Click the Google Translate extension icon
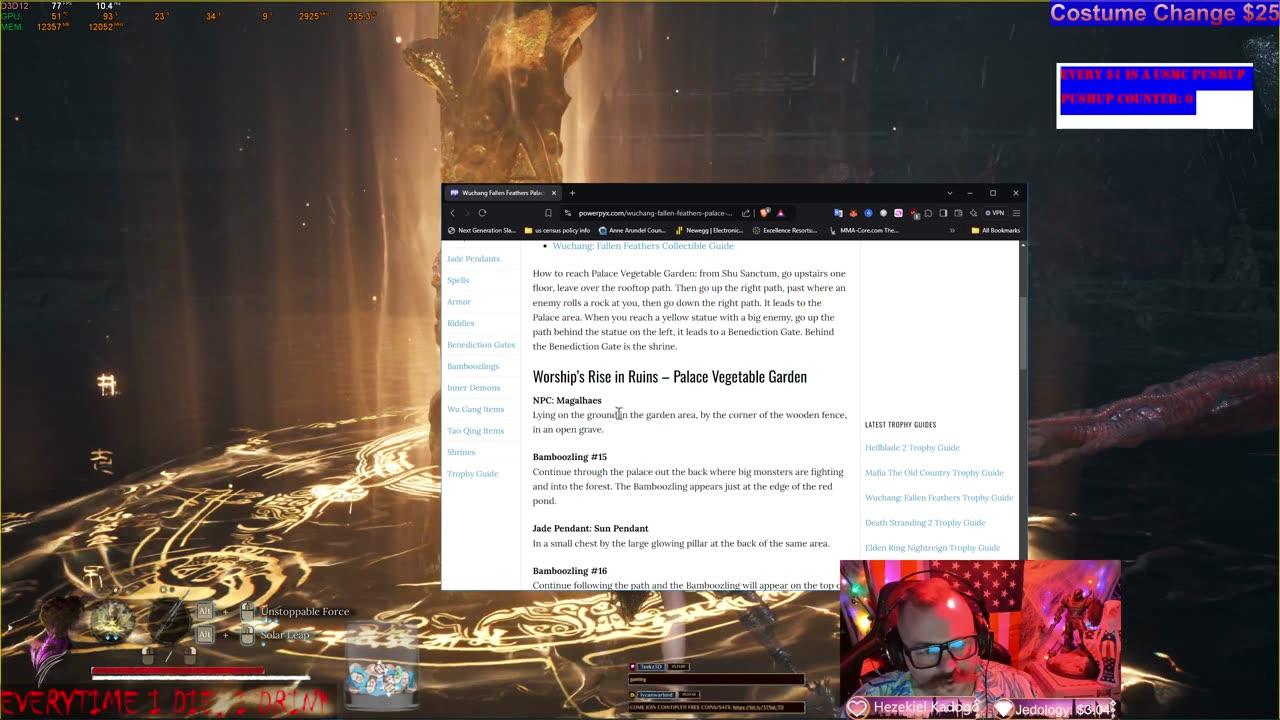Screen dimensions: 1280x720 pyautogui.click(x=838, y=212)
